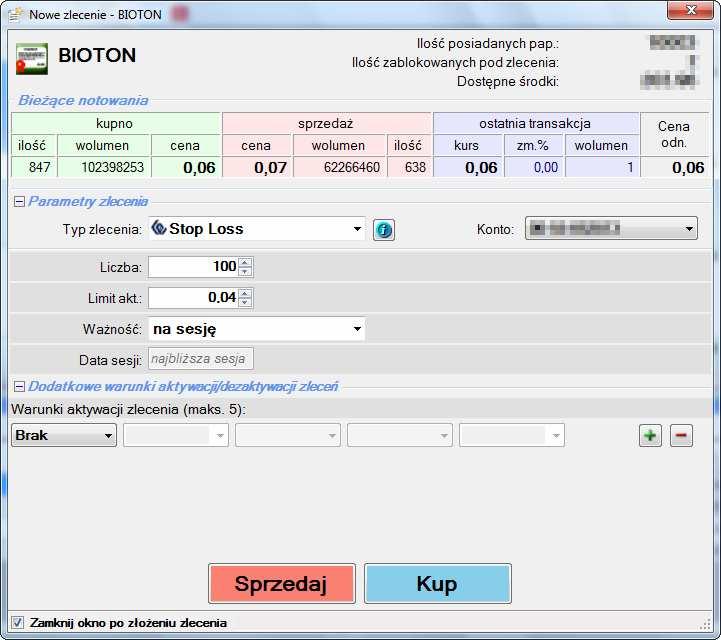Click the 'ostatnia transakcja' group header
This screenshot has height=640, width=721.
(x=536, y=123)
